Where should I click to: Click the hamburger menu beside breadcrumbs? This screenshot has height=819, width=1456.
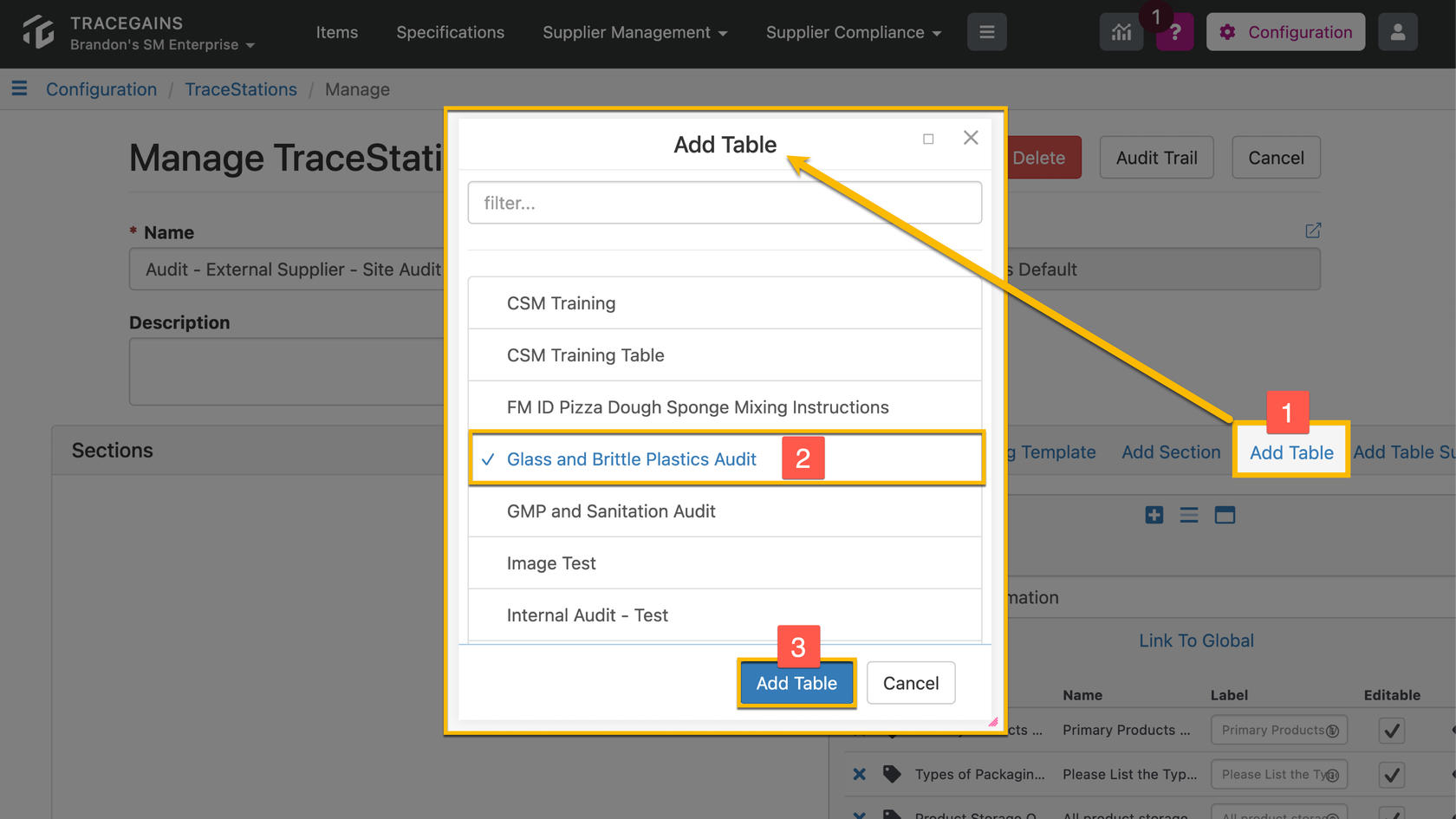[19, 88]
